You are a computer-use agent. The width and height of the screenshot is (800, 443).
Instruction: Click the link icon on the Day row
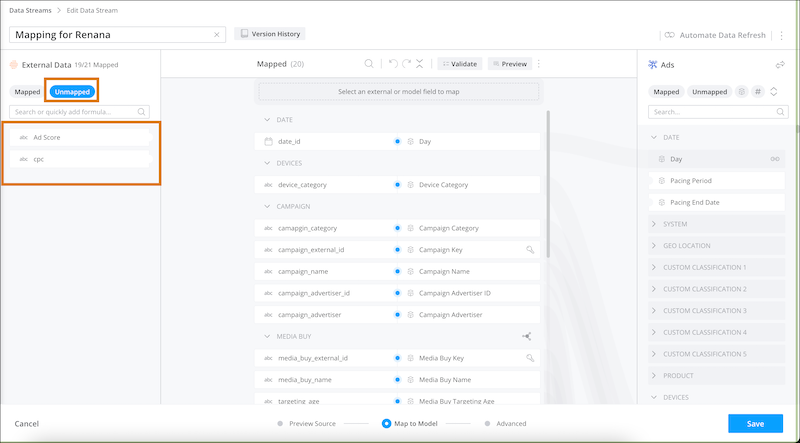pos(774,159)
